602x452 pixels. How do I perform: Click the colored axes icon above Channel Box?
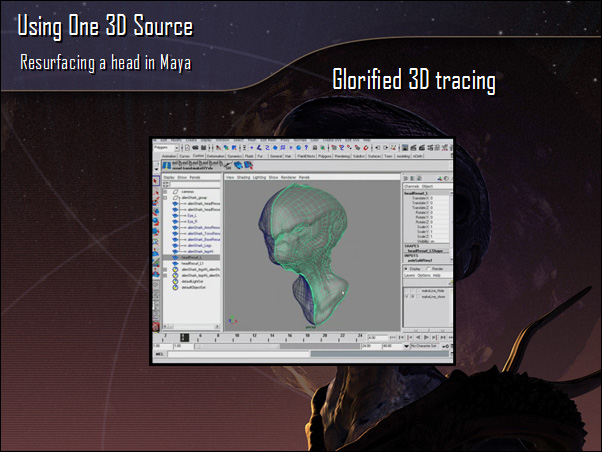[x=440, y=179]
